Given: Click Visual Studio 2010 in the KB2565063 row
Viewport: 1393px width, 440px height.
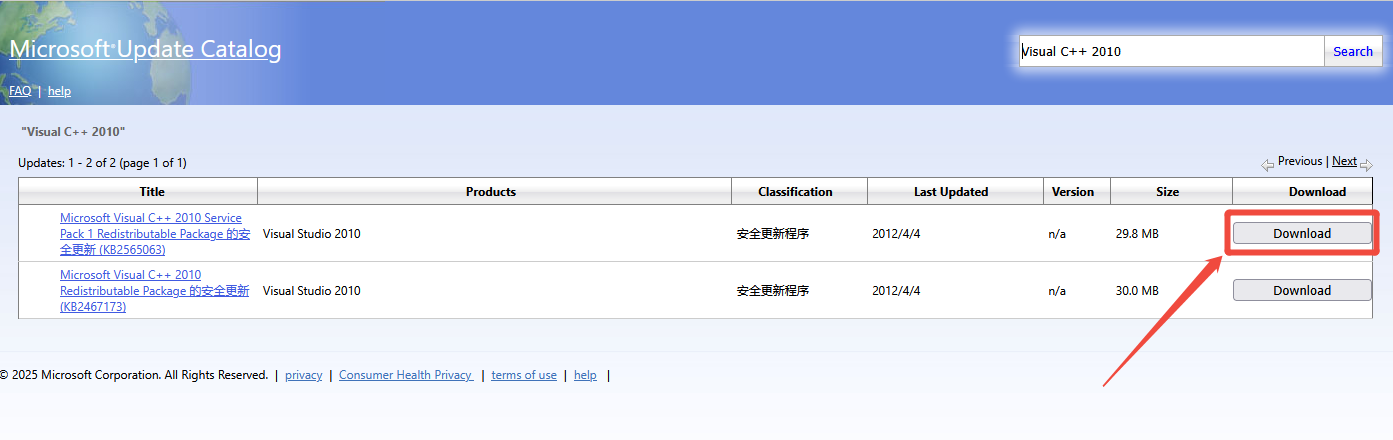Looking at the screenshot, I should [x=312, y=234].
